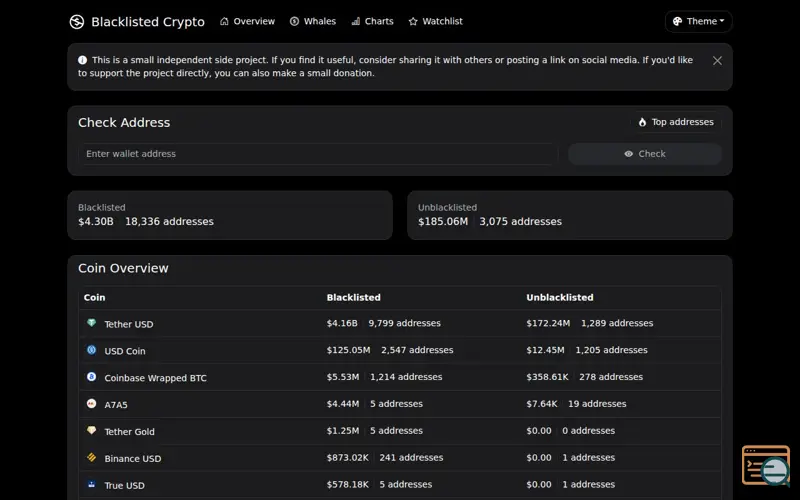Open the Watchlist page
The width and height of the screenshot is (800, 500).
436,21
